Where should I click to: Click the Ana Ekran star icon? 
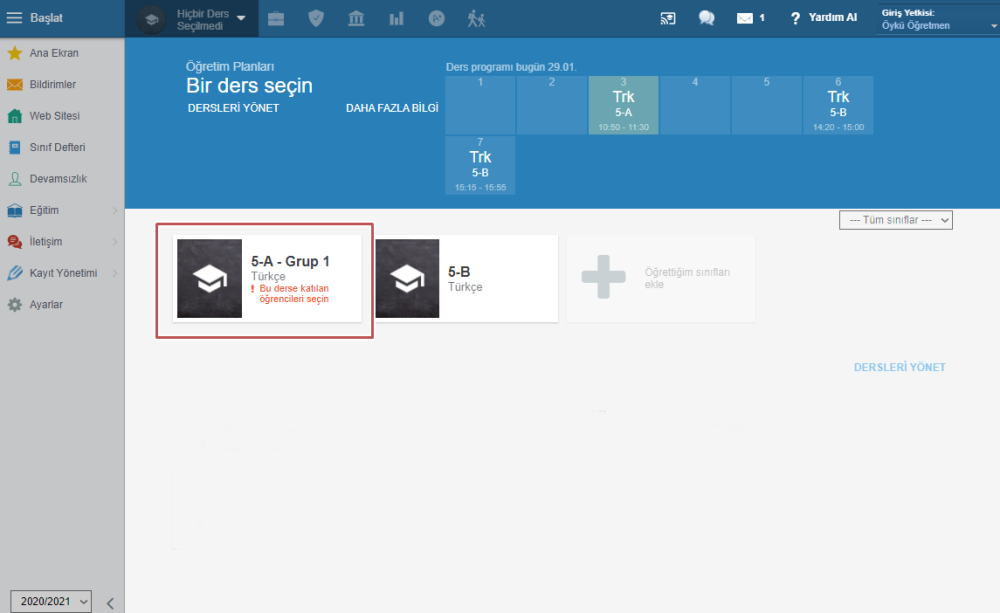(15, 53)
